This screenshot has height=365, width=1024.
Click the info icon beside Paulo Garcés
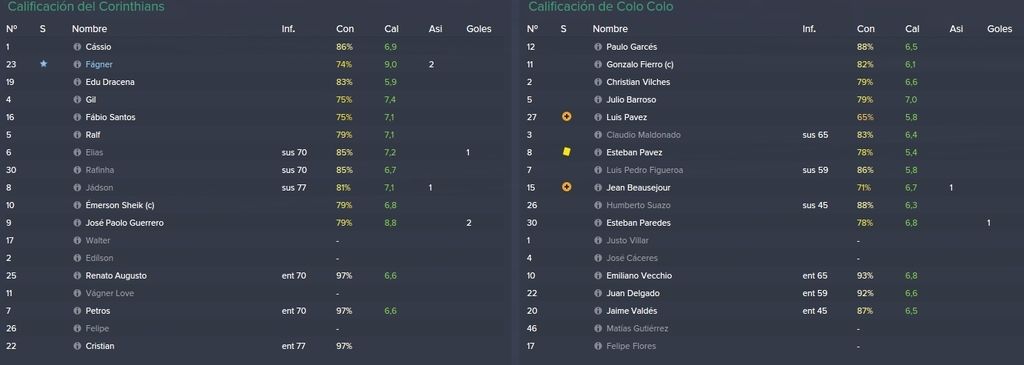pyautogui.click(x=598, y=47)
